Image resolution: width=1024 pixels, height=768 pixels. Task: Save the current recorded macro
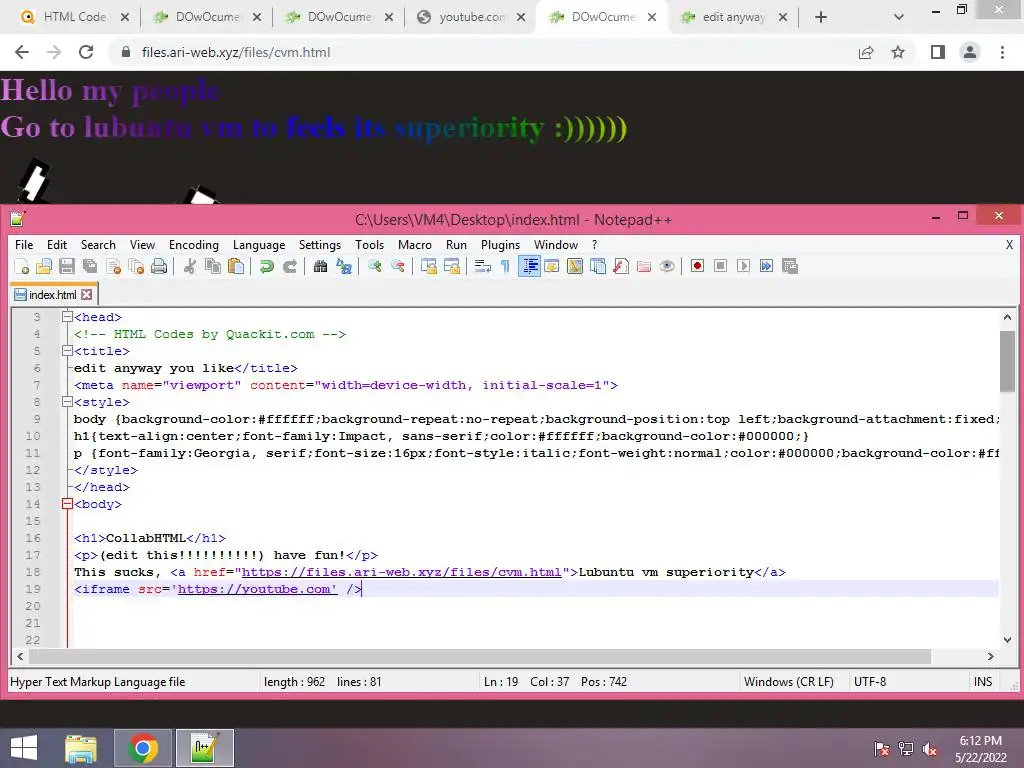click(790, 266)
